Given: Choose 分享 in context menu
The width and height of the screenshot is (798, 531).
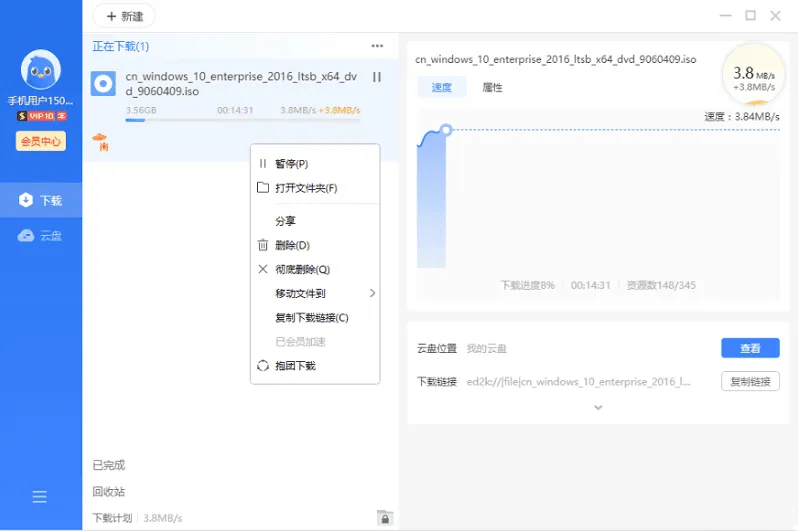Looking at the screenshot, I should 315,221.
